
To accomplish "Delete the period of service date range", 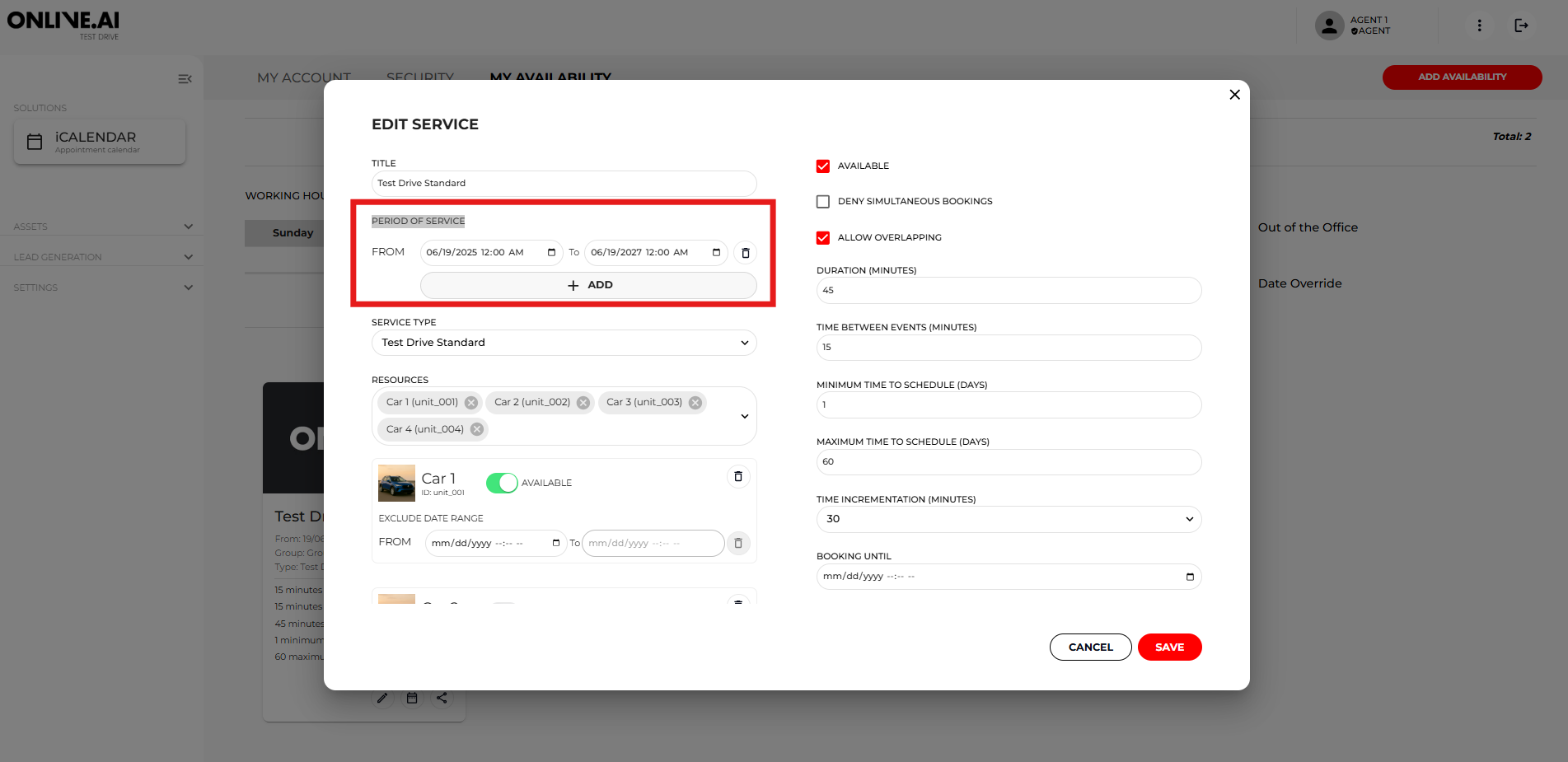I will pyautogui.click(x=745, y=253).
